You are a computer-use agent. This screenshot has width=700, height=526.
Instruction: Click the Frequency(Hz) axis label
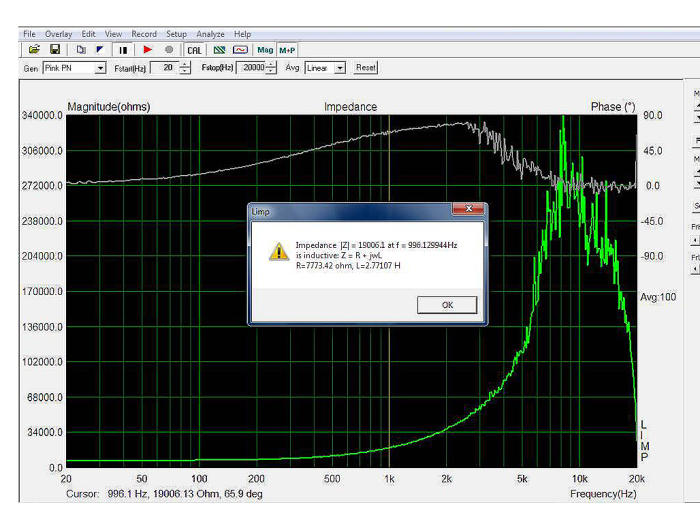click(x=603, y=494)
